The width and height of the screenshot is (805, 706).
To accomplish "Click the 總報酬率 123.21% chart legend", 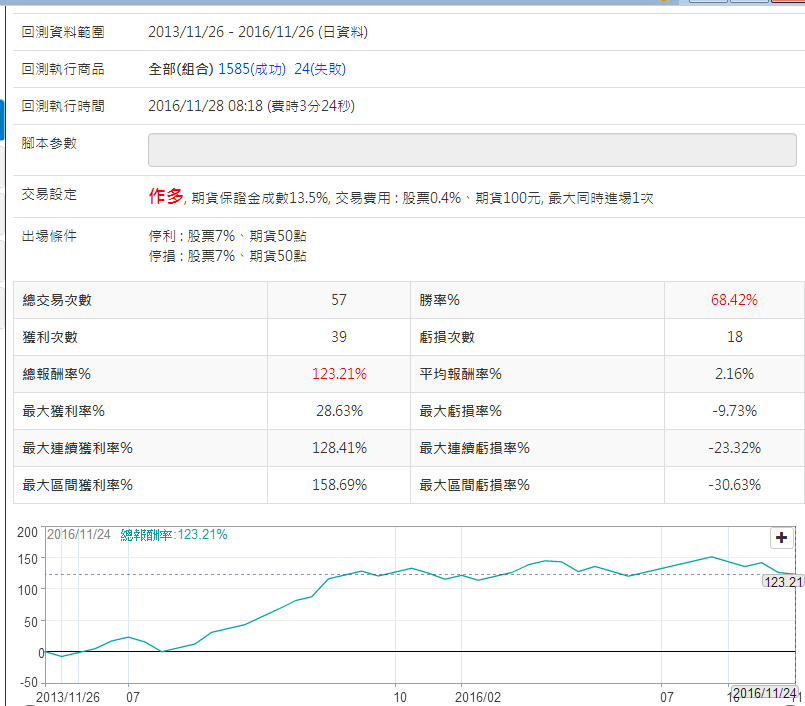I will pos(174,535).
